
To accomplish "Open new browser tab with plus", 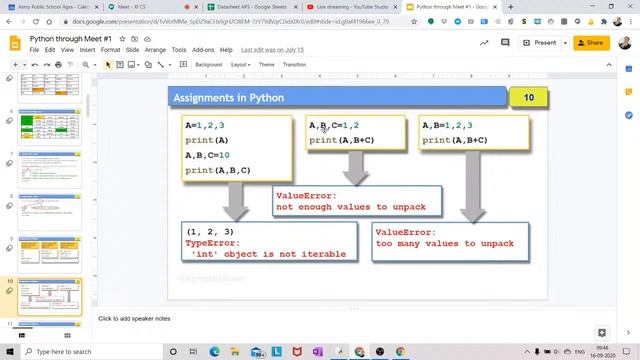I will [510, 7].
